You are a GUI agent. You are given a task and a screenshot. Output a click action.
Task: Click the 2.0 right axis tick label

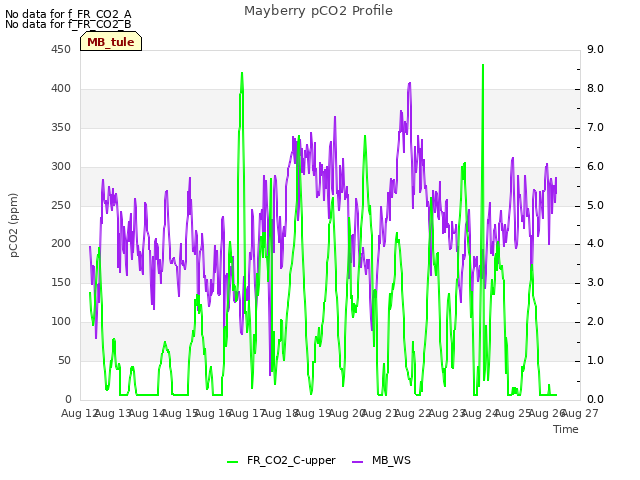tap(596, 322)
